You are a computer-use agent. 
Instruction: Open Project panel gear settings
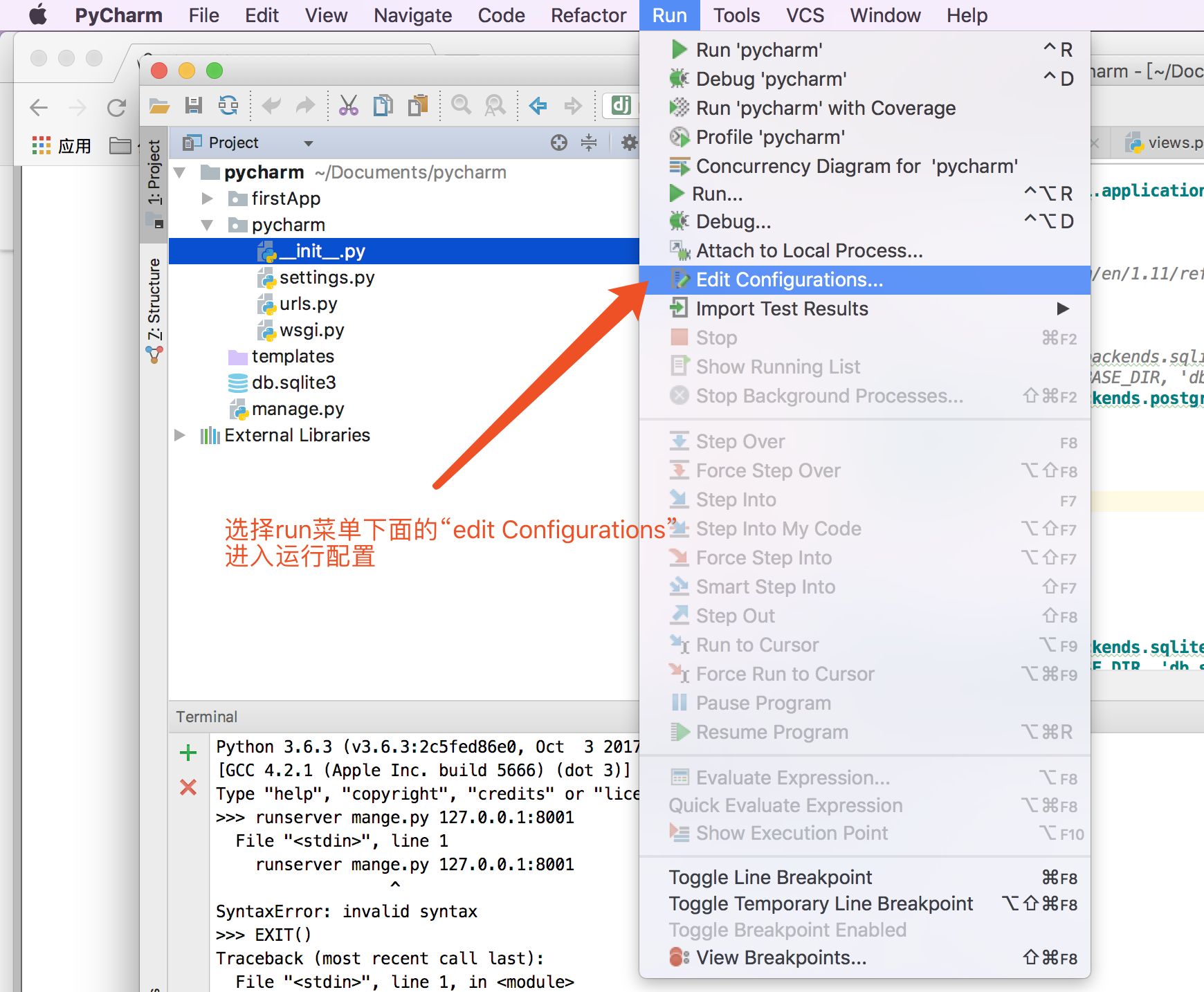(629, 143)
